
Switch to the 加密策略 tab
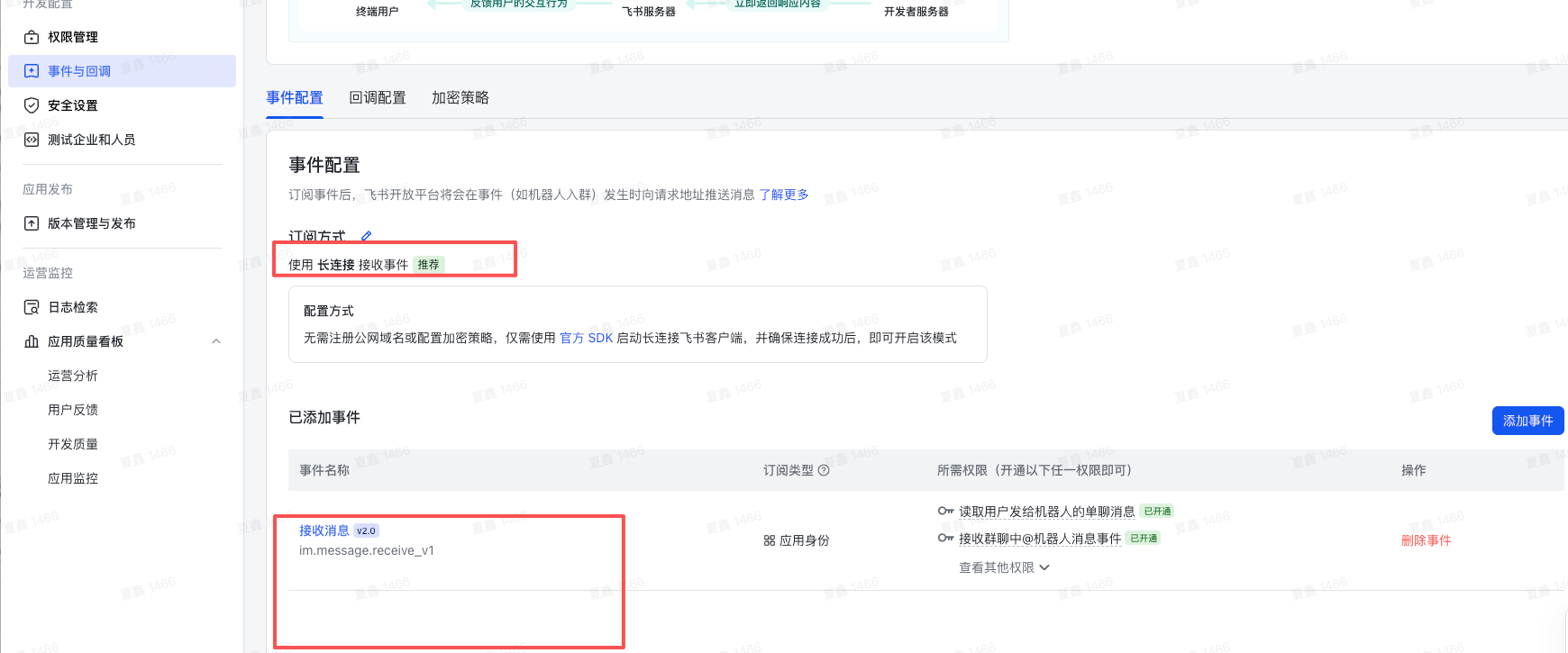[x=460, y=97]
